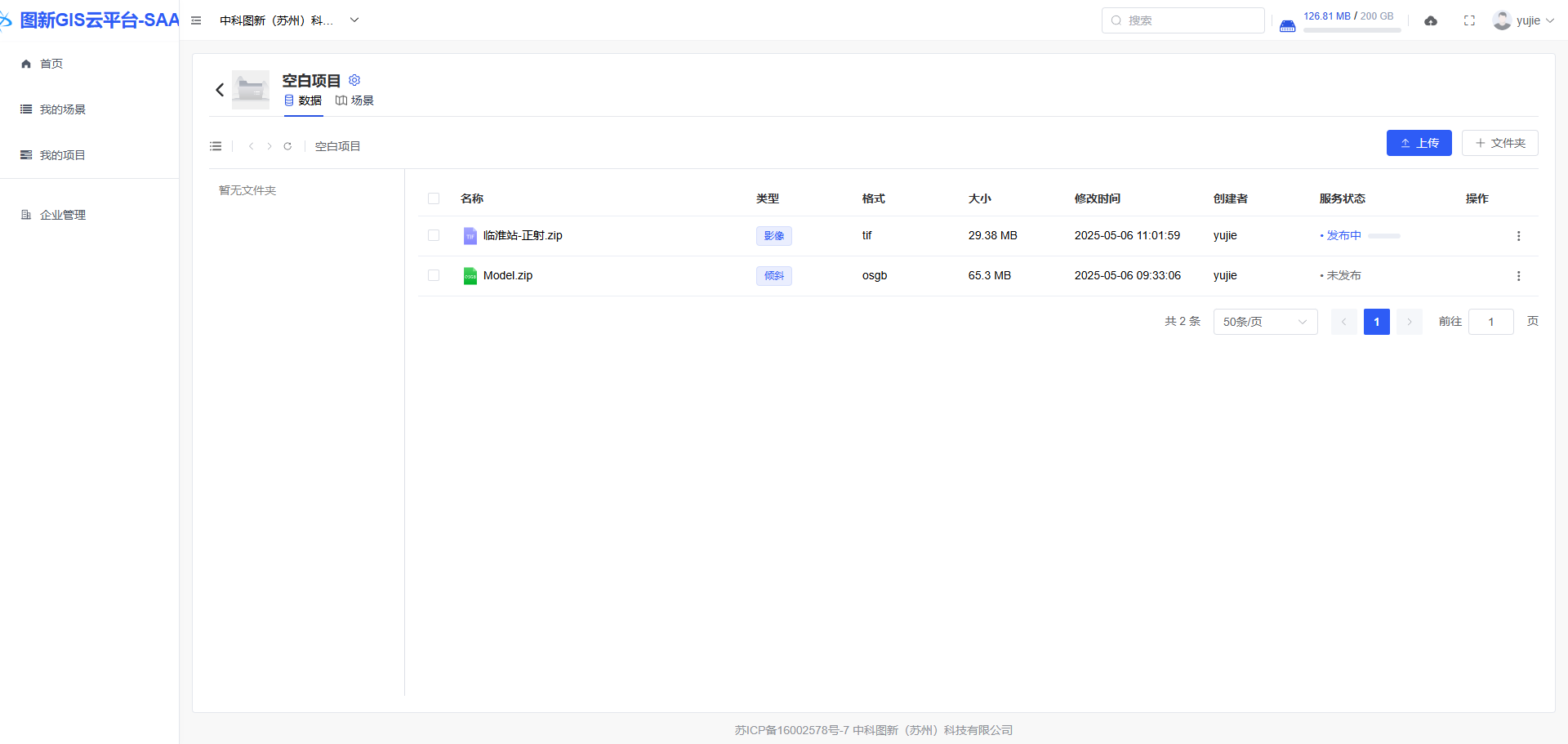The image size is (1568, 744).
Task: Refresh the file list
Action: (x=287, y=146)
